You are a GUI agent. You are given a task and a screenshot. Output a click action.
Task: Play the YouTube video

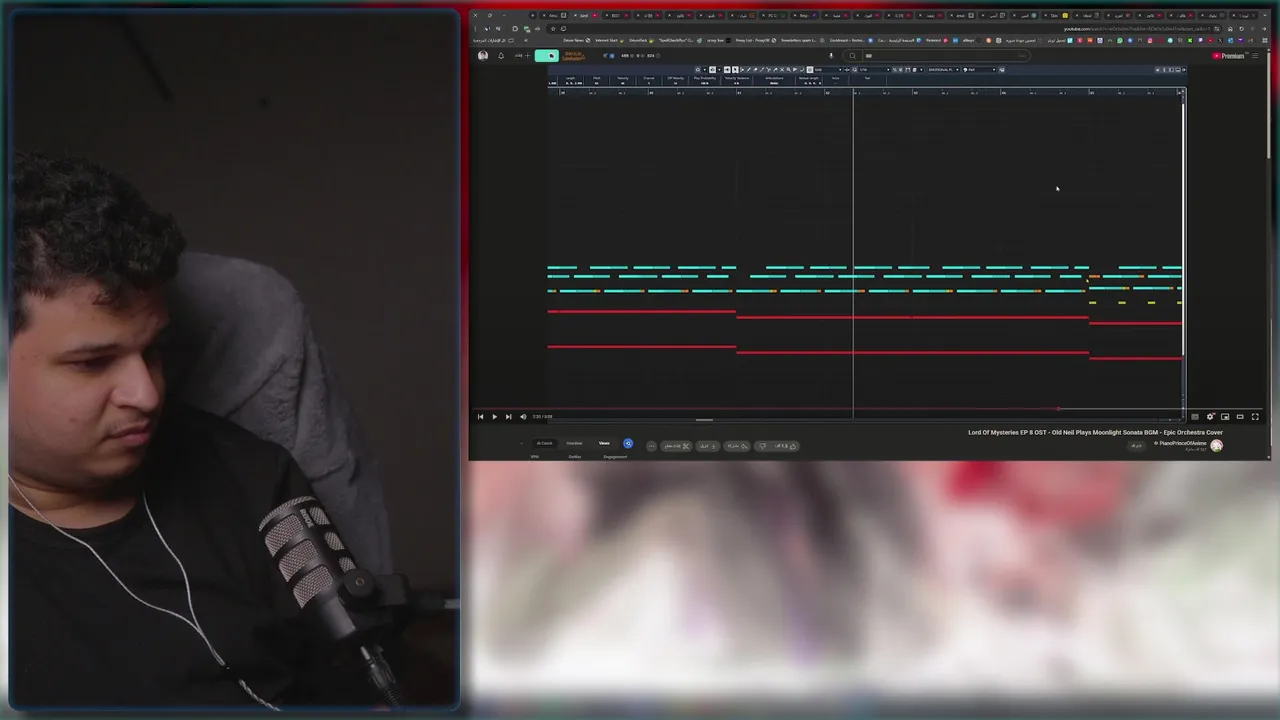[x=494, y=416]
